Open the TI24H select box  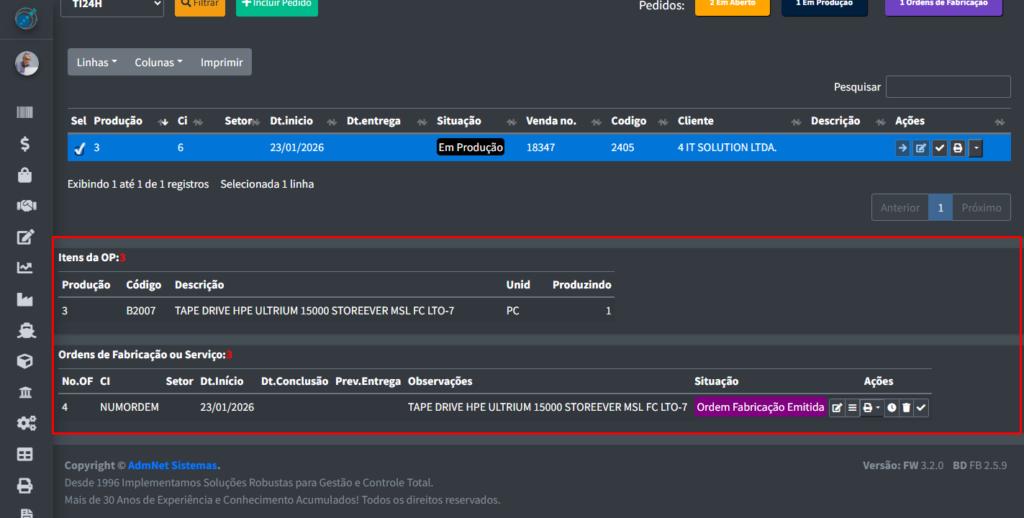[x=111, y=5]
